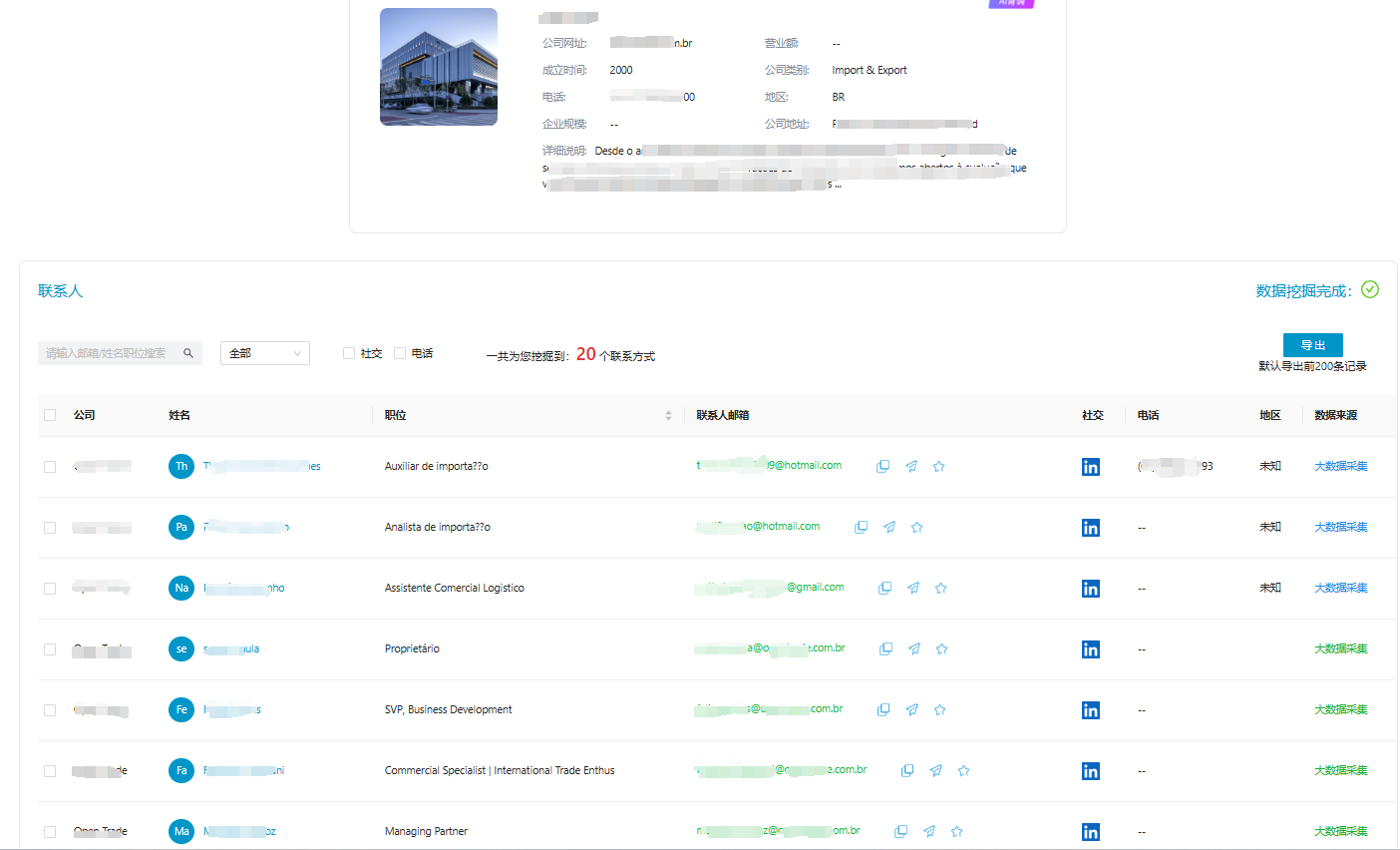The width and height of the screenshot is (1400, 850).
Task: Open 大数据采集 source link in first row
Action: point(1340,466)
